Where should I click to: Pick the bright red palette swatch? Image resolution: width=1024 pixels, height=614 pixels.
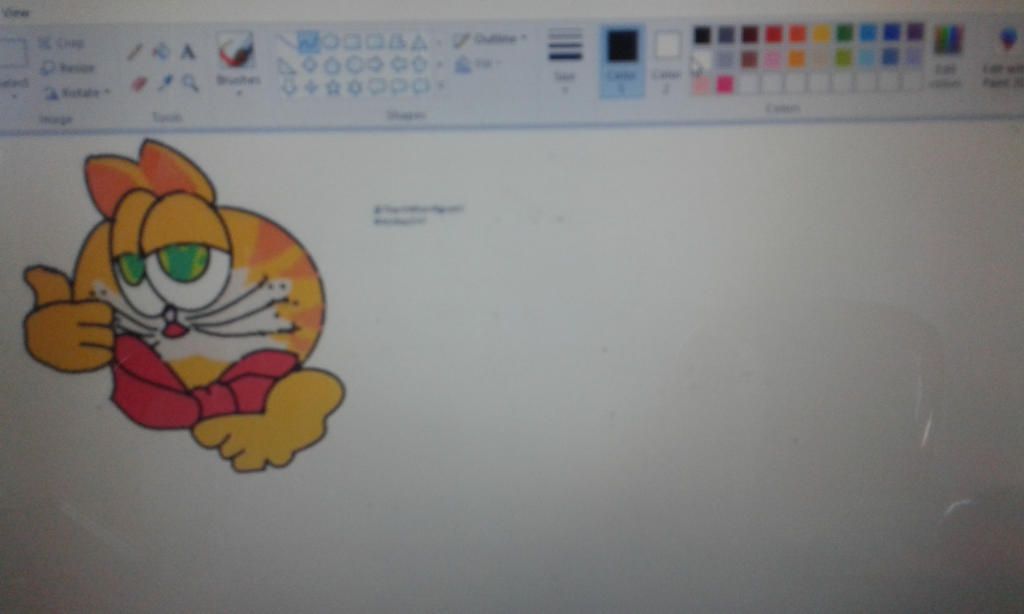pos(774,34)
